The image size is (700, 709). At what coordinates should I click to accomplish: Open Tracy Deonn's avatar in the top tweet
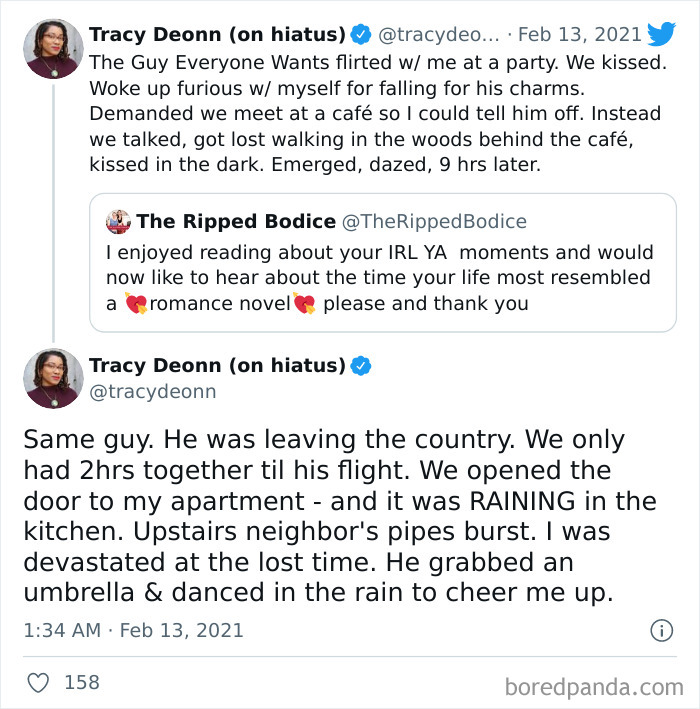[53, 48]
